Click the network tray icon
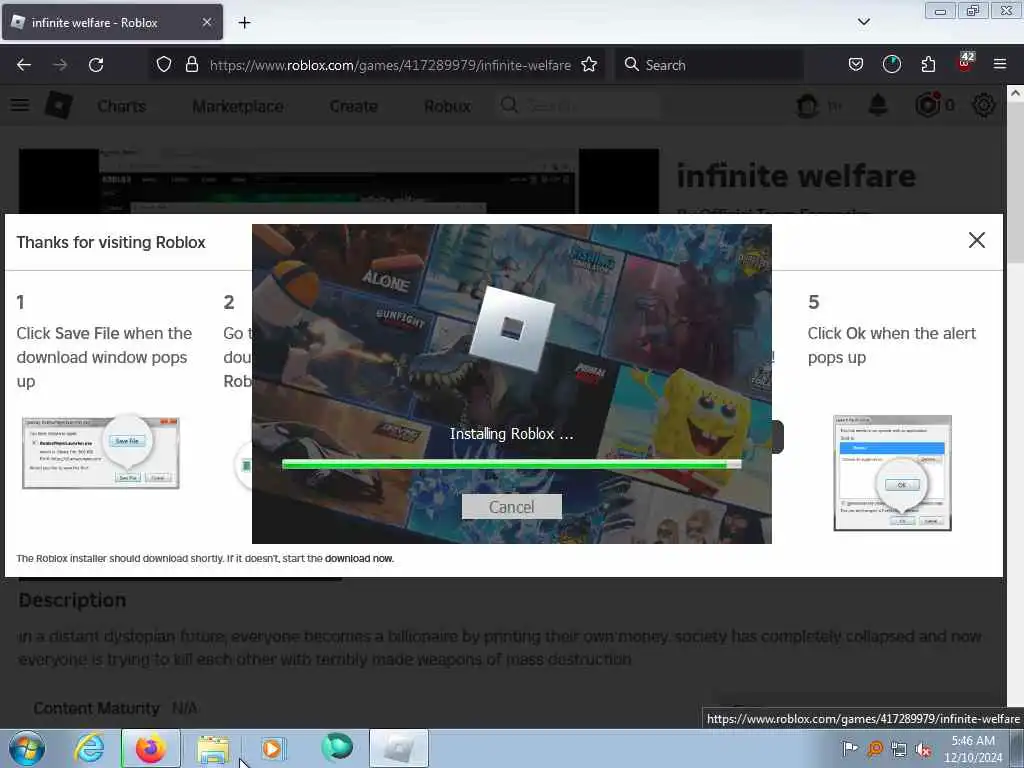The image size is (1024, 768). tap(899, 749)
